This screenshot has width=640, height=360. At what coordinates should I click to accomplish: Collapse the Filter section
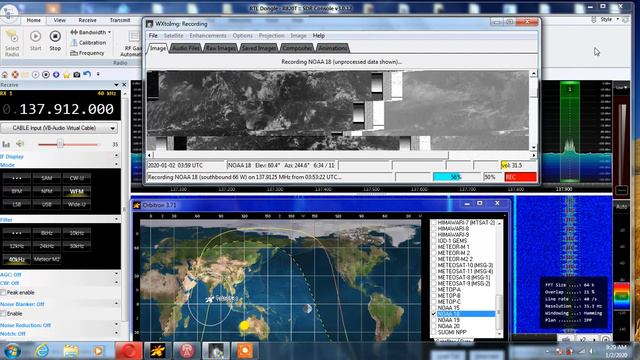pyautogui.click(x=116, y=219)
